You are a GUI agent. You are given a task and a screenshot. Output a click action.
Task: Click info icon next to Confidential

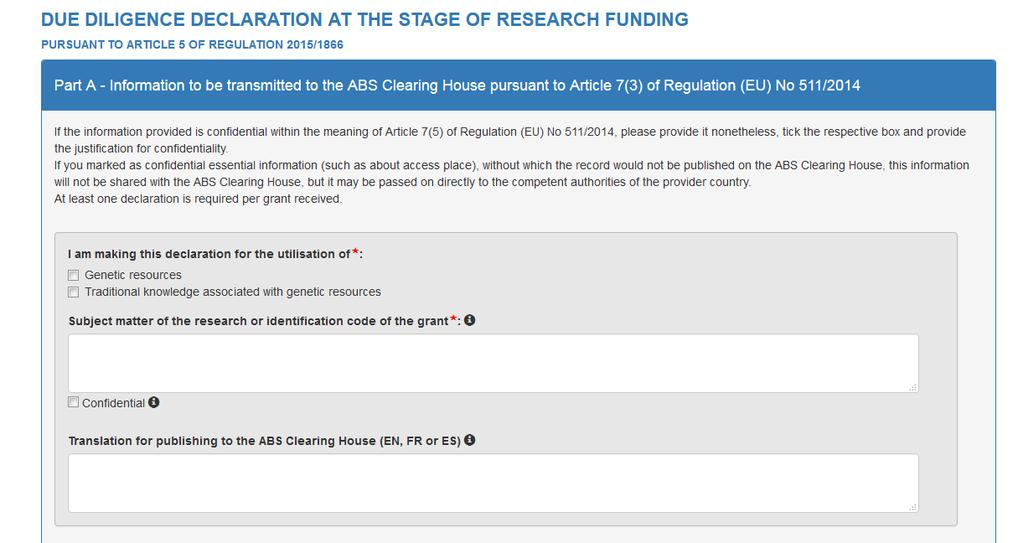154,403
